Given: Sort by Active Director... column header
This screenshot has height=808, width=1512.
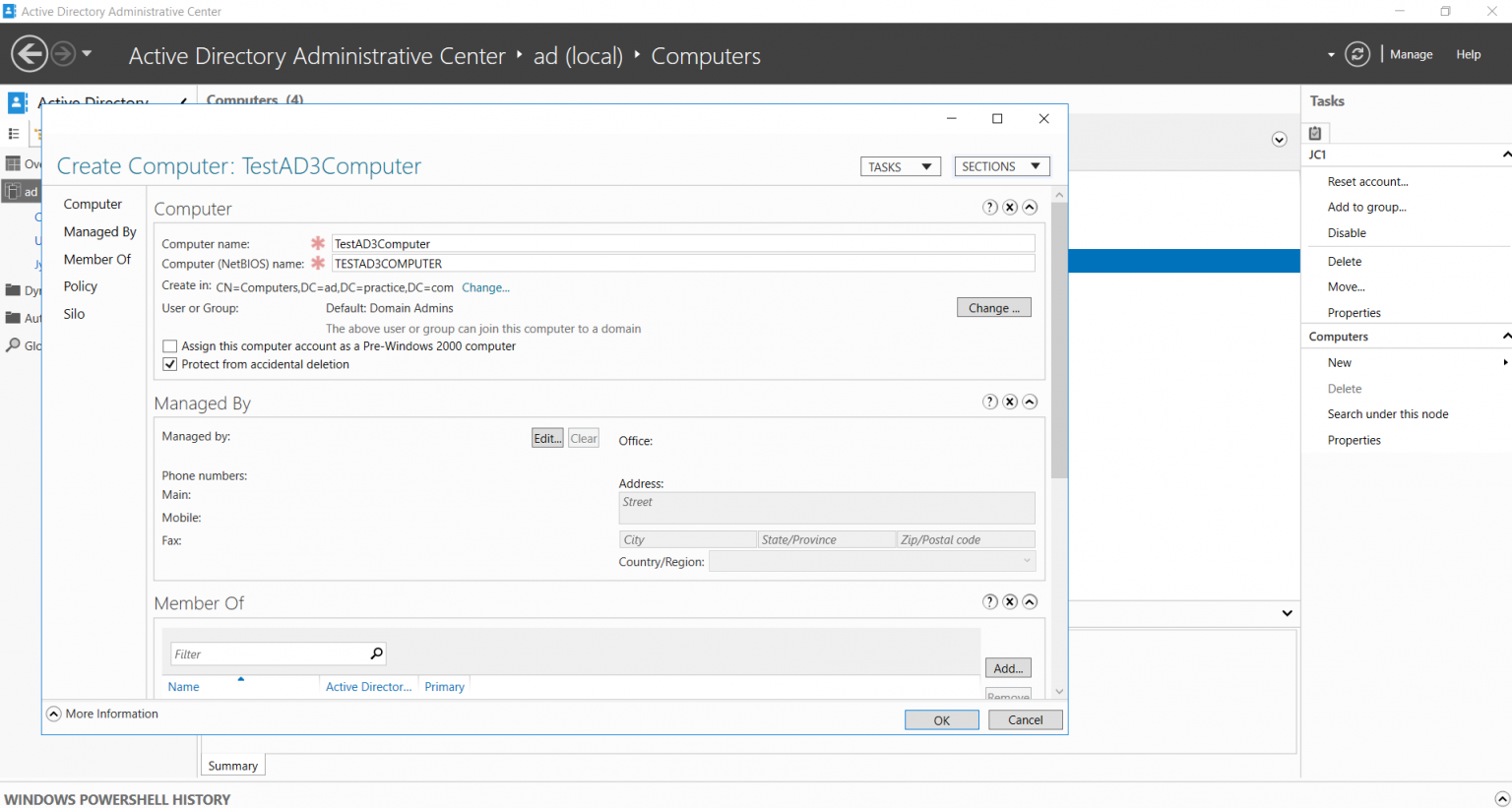Looking at the screenshot, I should [368, 687].
